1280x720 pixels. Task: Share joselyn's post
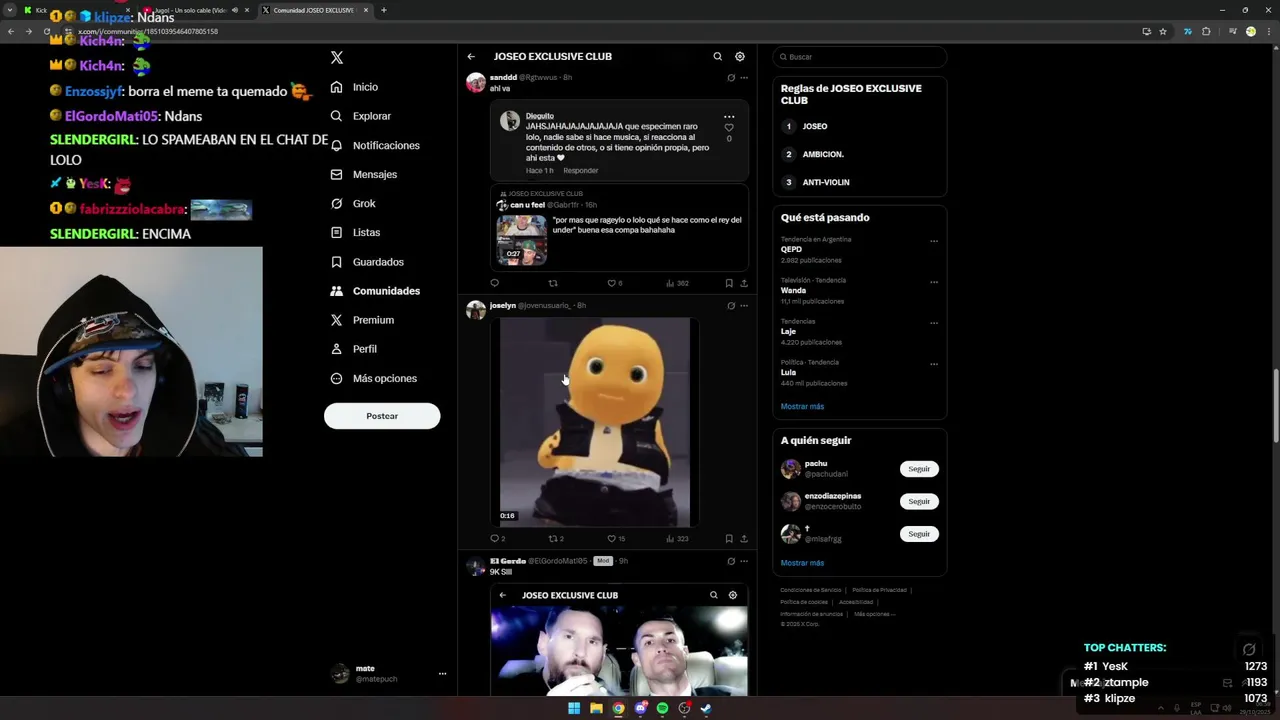[744, 539]
